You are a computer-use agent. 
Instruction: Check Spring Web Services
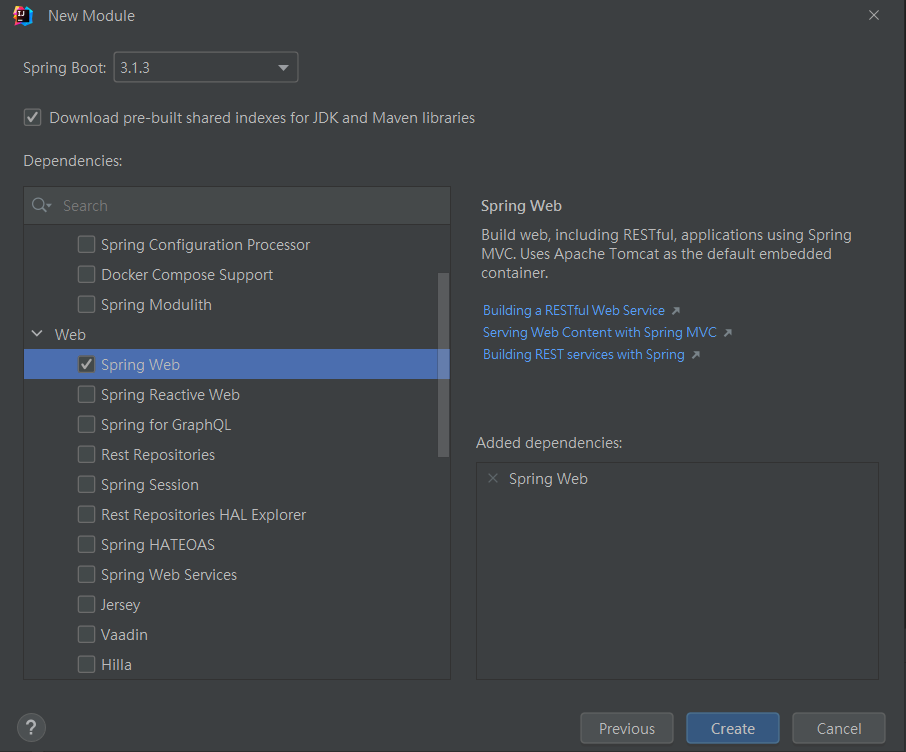tap(86, 575)
